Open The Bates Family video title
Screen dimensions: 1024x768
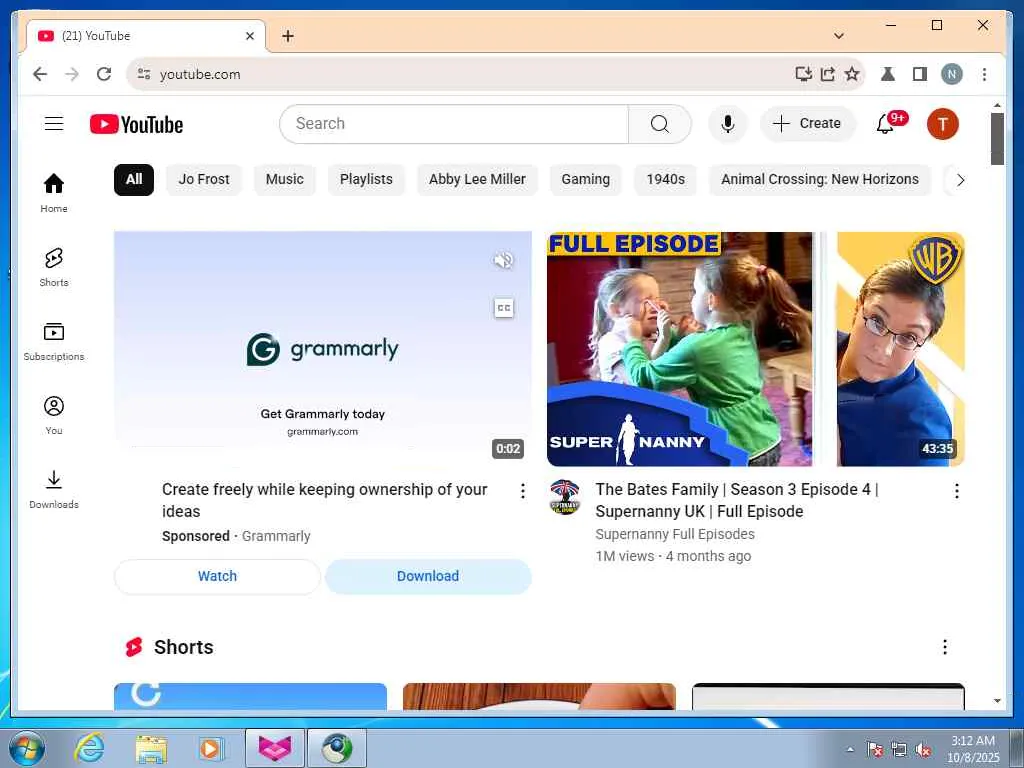[x=737, y=500]
